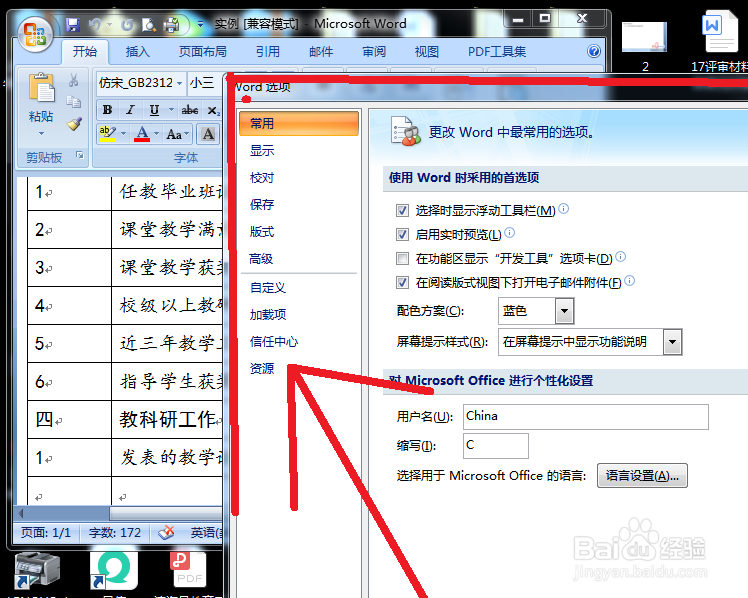Open printer shortcut on desktop

click(36, 569)
